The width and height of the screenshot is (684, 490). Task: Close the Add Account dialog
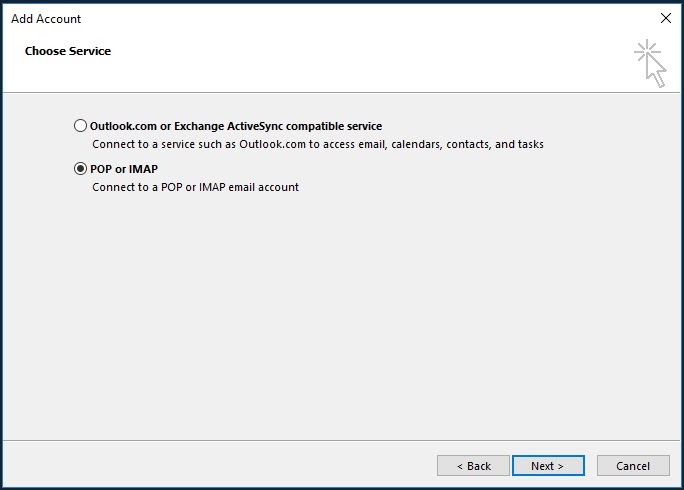[x=666, y=18]
